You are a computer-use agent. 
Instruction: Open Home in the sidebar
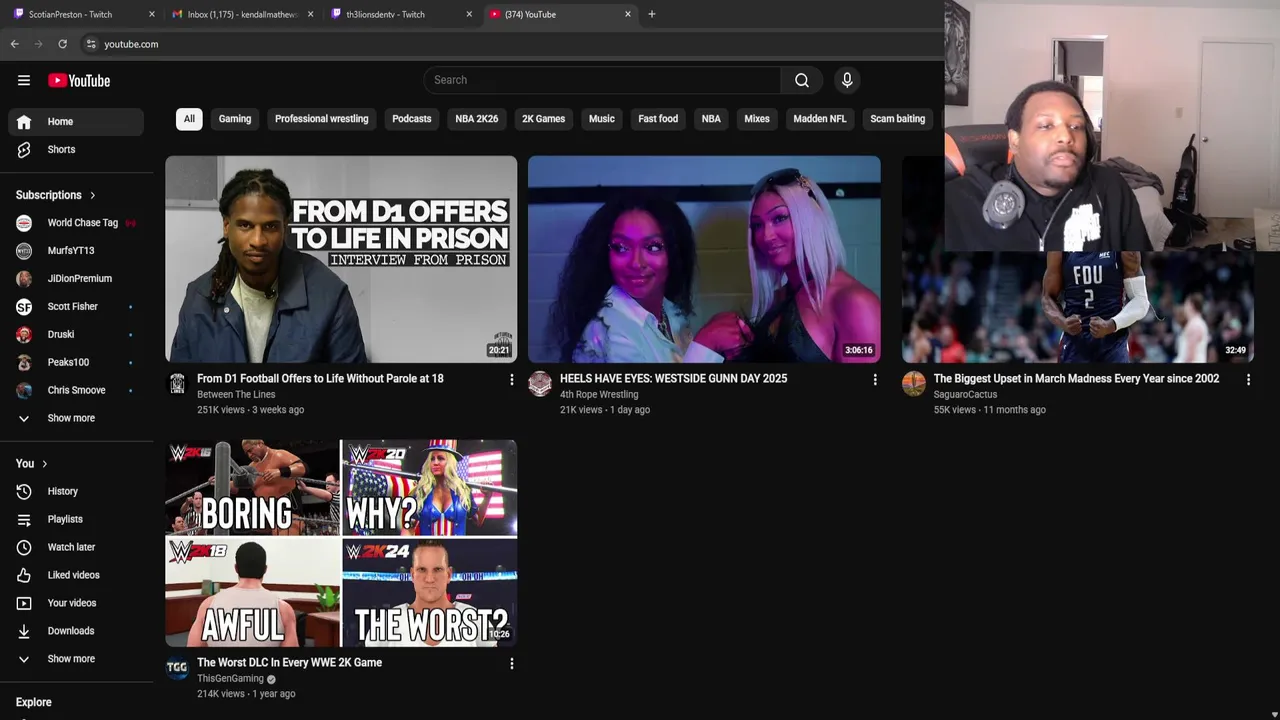tap(76, 121)
